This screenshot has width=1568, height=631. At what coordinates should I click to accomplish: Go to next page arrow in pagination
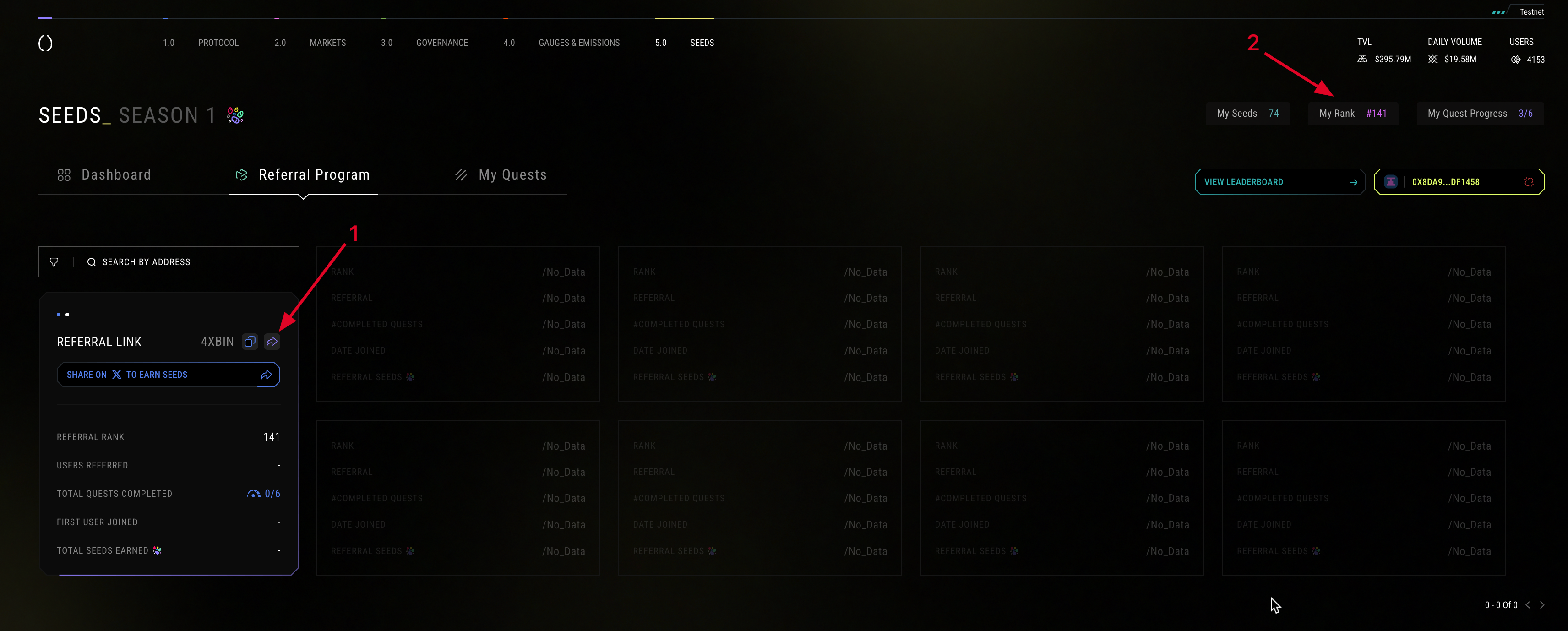coord(1542,605)
